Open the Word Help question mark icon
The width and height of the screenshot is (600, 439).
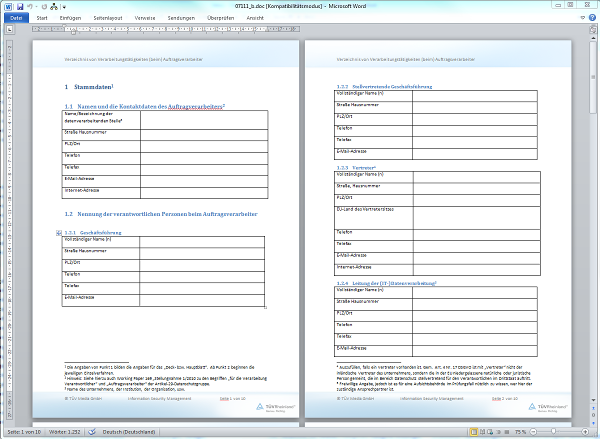tap(593, 18)
